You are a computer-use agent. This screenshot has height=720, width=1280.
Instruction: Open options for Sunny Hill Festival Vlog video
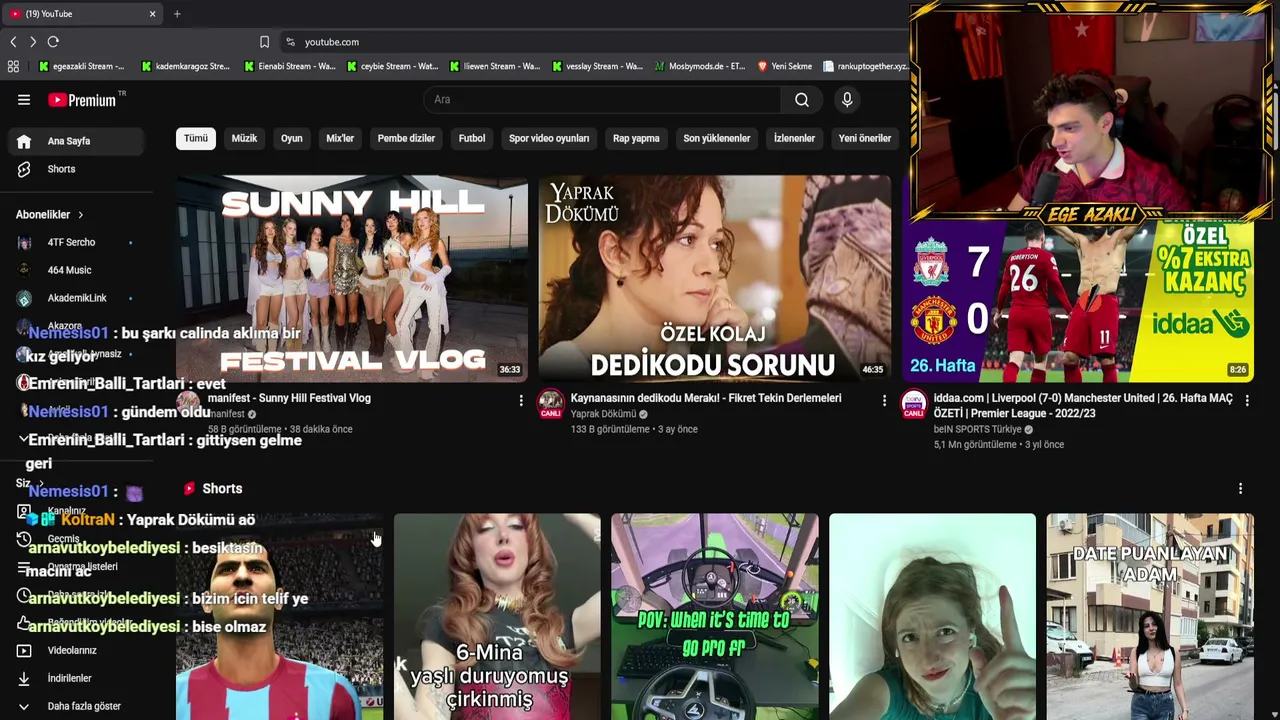(520, 400)
